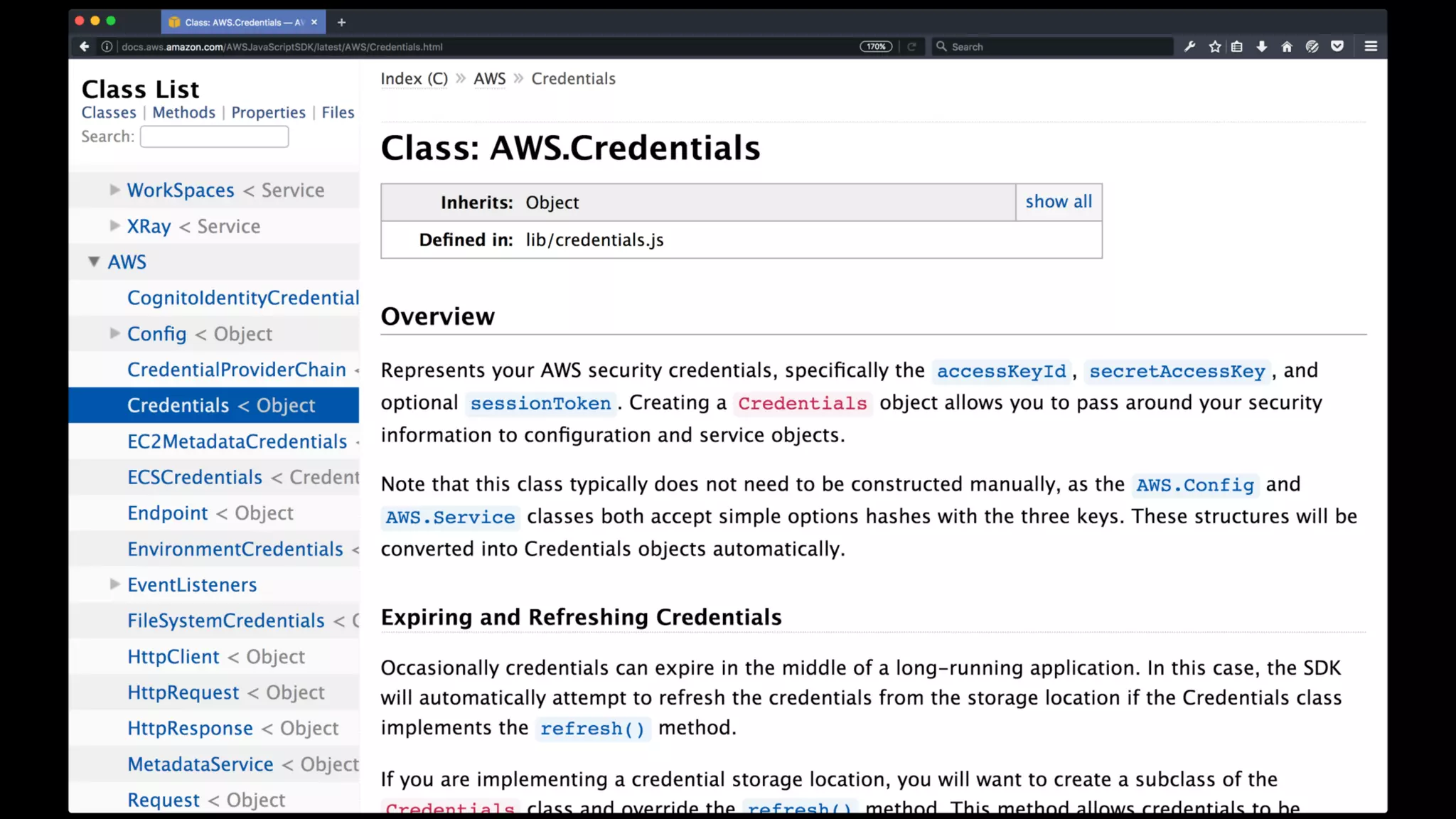Image resolution: width=1456 pixels, height=819 pixels.
Task: Open the Request class link
Action: point(164,801)
